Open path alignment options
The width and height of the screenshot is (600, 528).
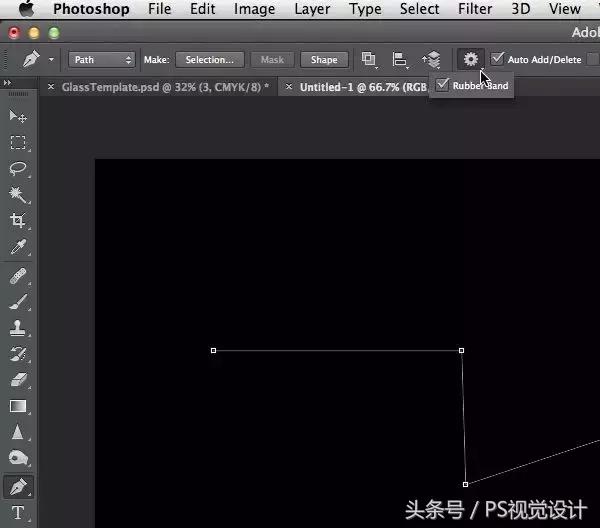pos(400,60)
